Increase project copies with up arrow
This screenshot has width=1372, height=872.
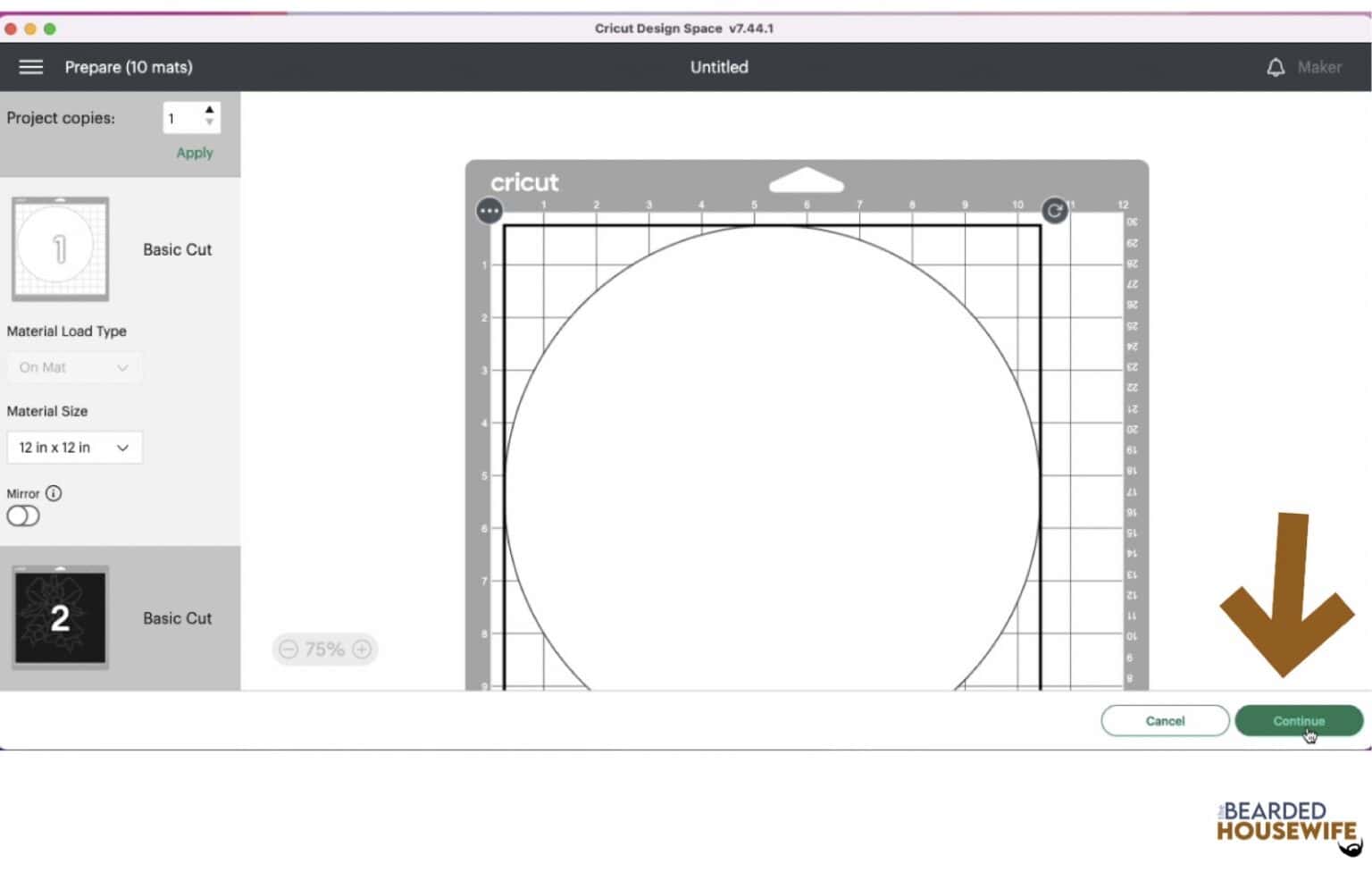coord(209,110)
